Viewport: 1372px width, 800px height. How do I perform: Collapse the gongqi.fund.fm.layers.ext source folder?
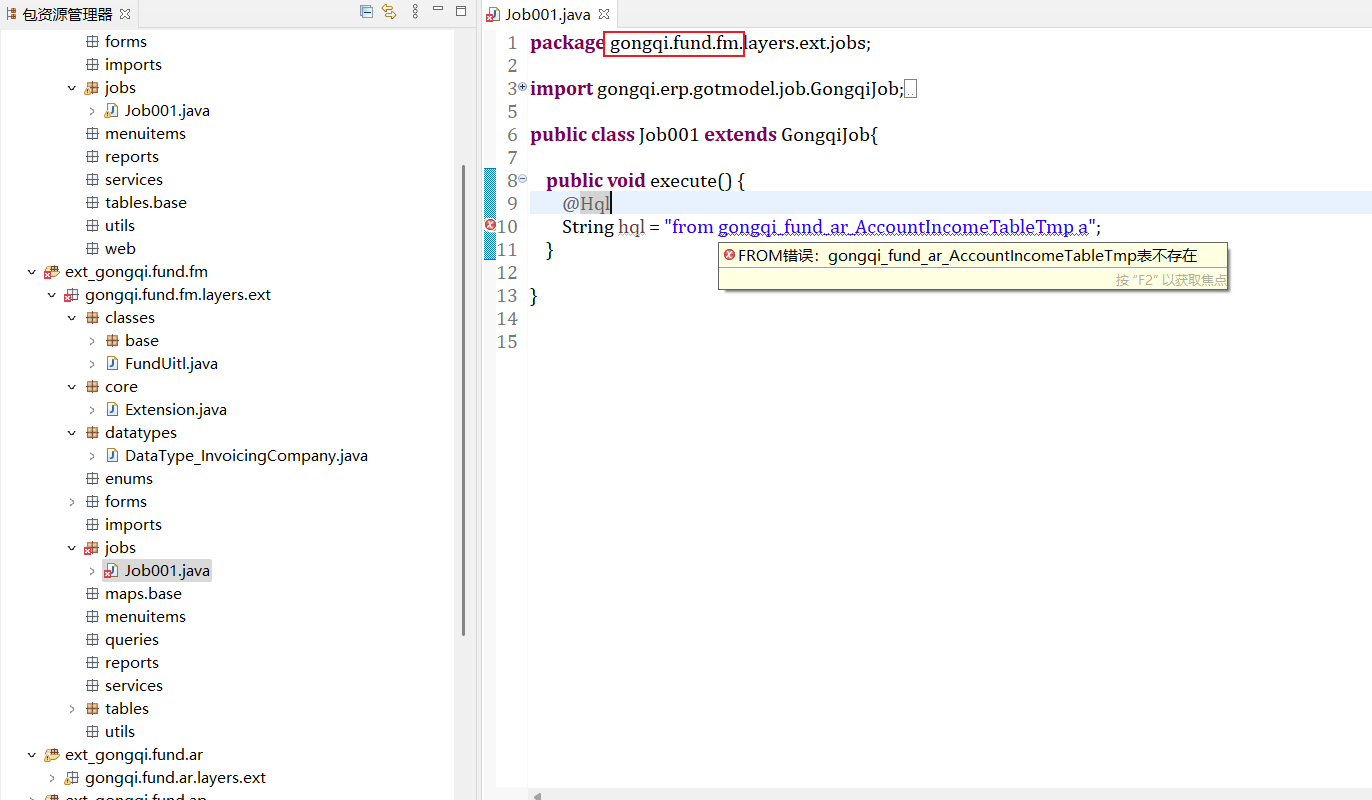point(52,295)
